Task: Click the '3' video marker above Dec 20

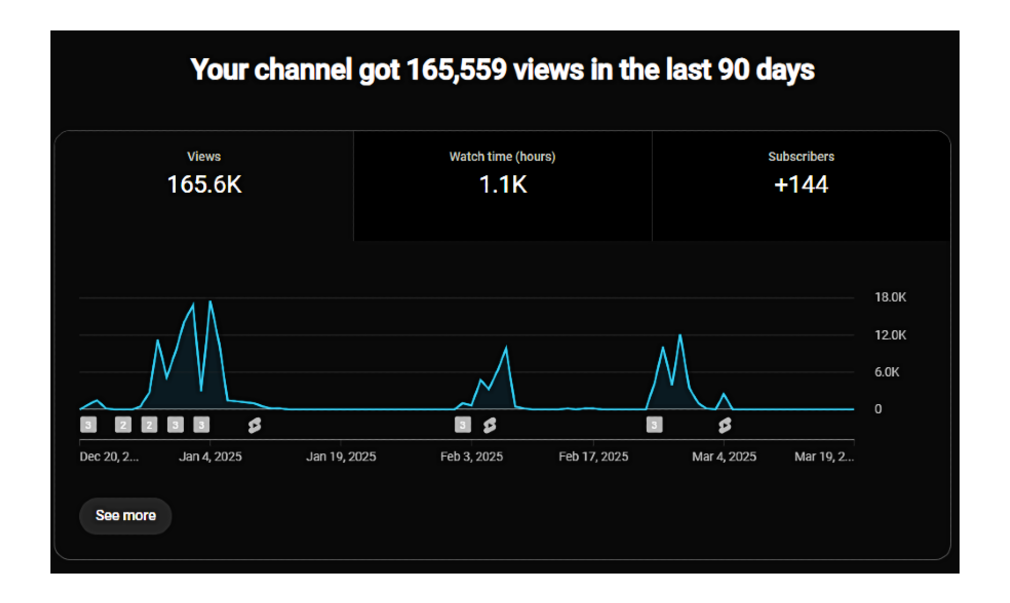Action: point(88,425)
